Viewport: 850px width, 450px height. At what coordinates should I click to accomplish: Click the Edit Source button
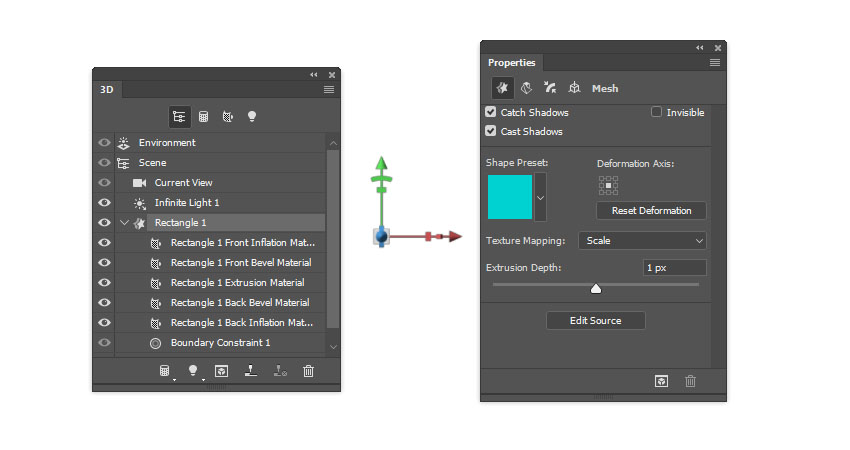click(595, 321)
